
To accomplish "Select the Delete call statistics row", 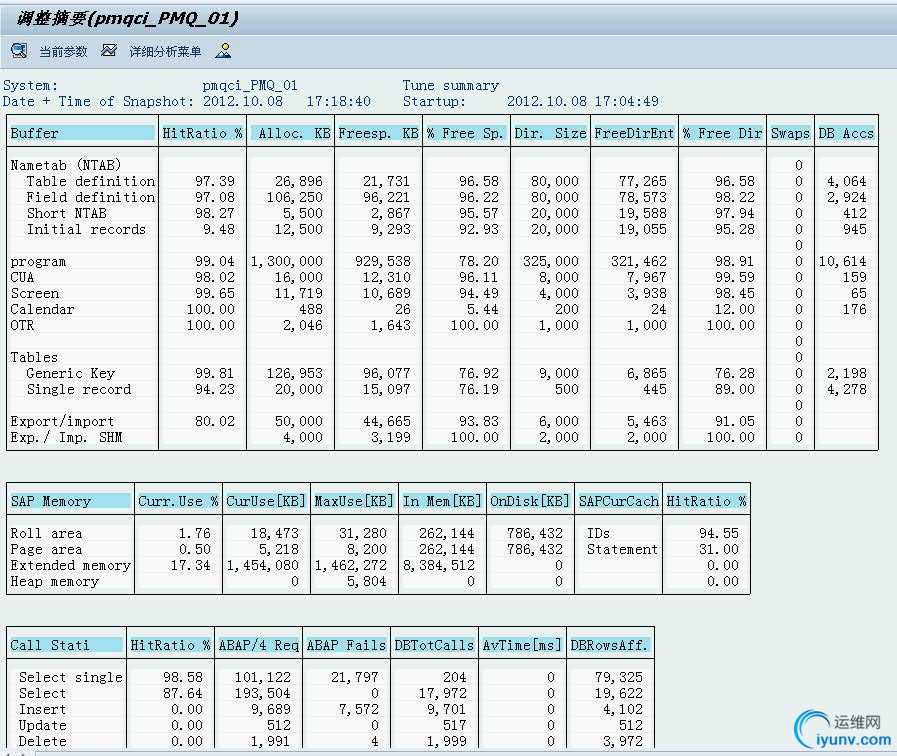I will (x=330, y=742).
